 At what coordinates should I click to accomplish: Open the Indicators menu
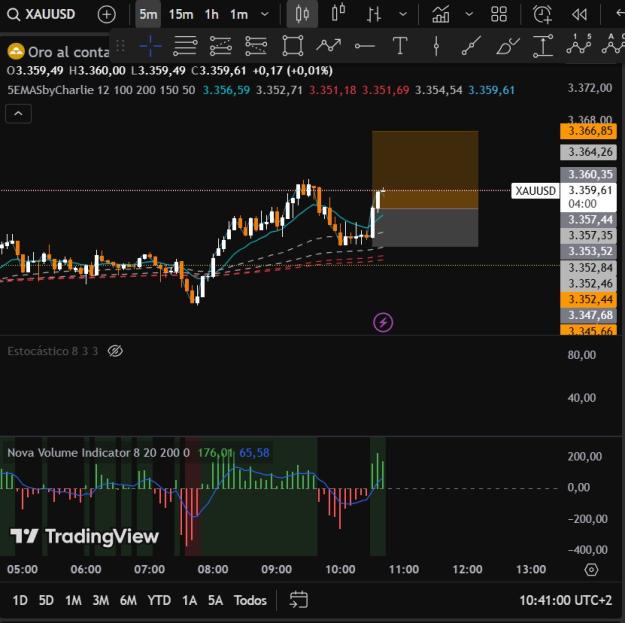coord(441,15)
